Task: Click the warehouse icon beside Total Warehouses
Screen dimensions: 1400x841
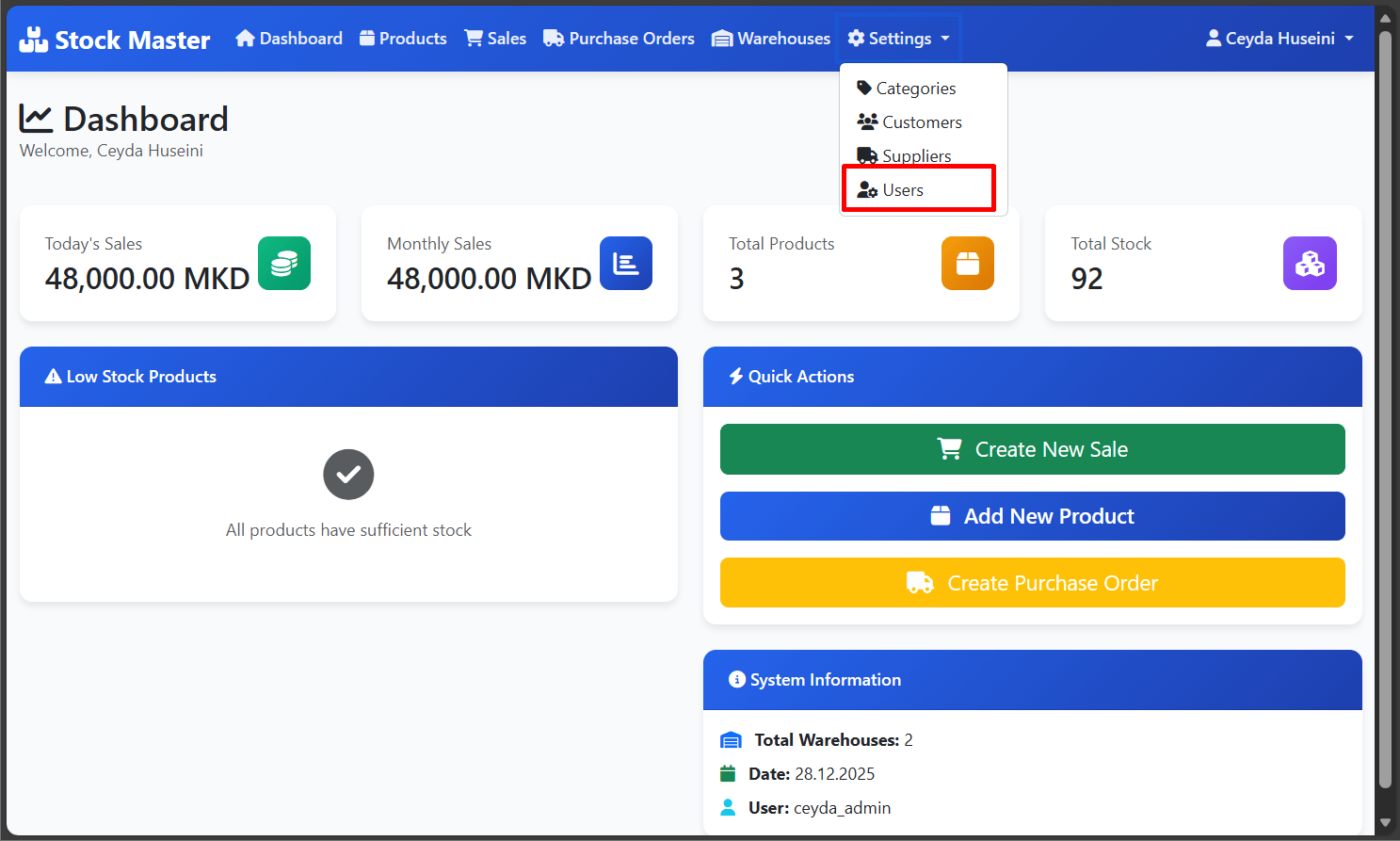Action: (731, 740)
